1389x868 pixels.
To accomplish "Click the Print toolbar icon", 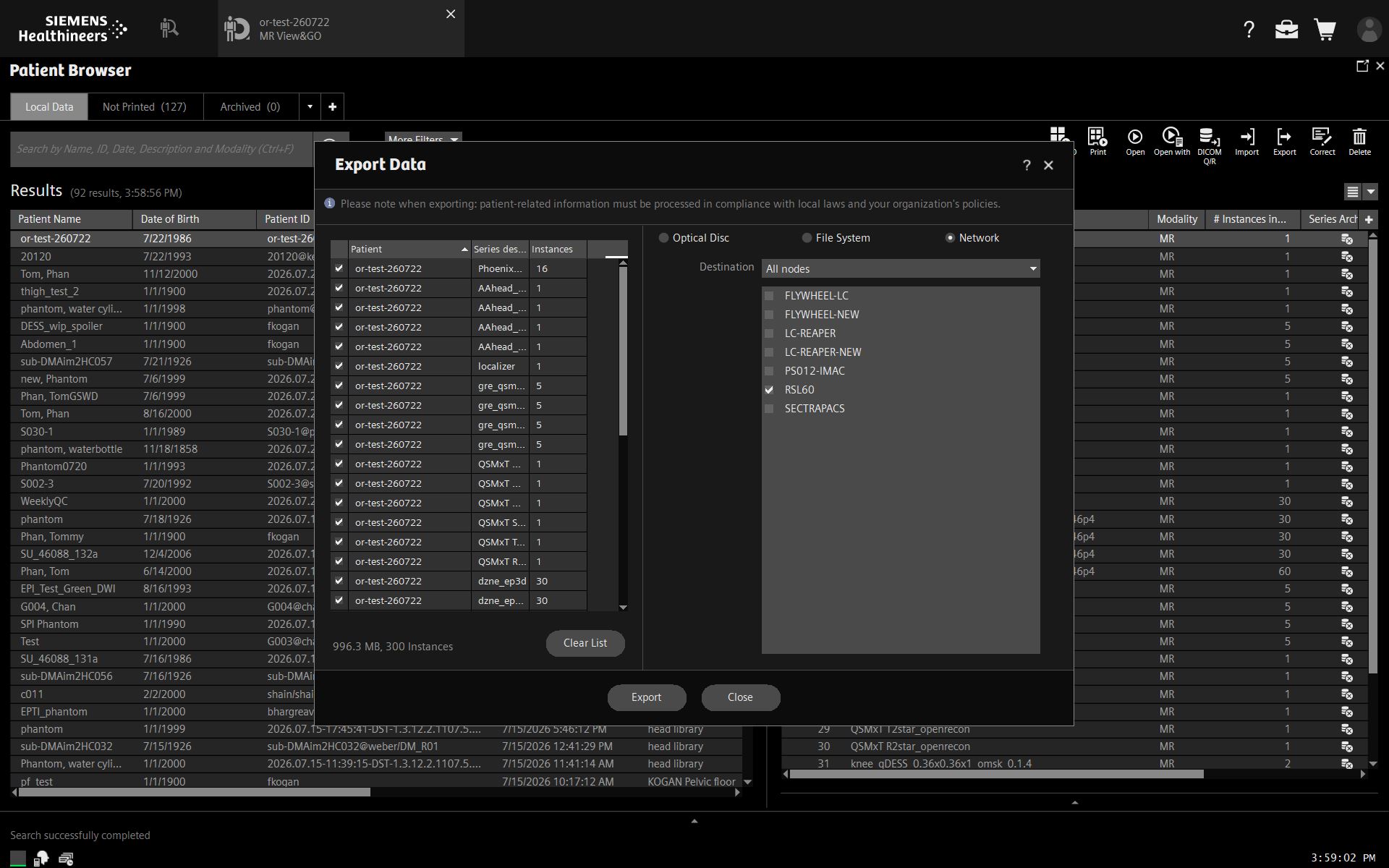I will coord(1097,142).
